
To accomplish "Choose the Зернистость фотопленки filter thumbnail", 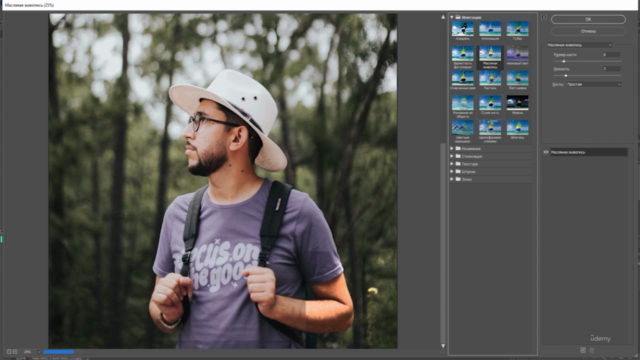I will coord(462,53).
